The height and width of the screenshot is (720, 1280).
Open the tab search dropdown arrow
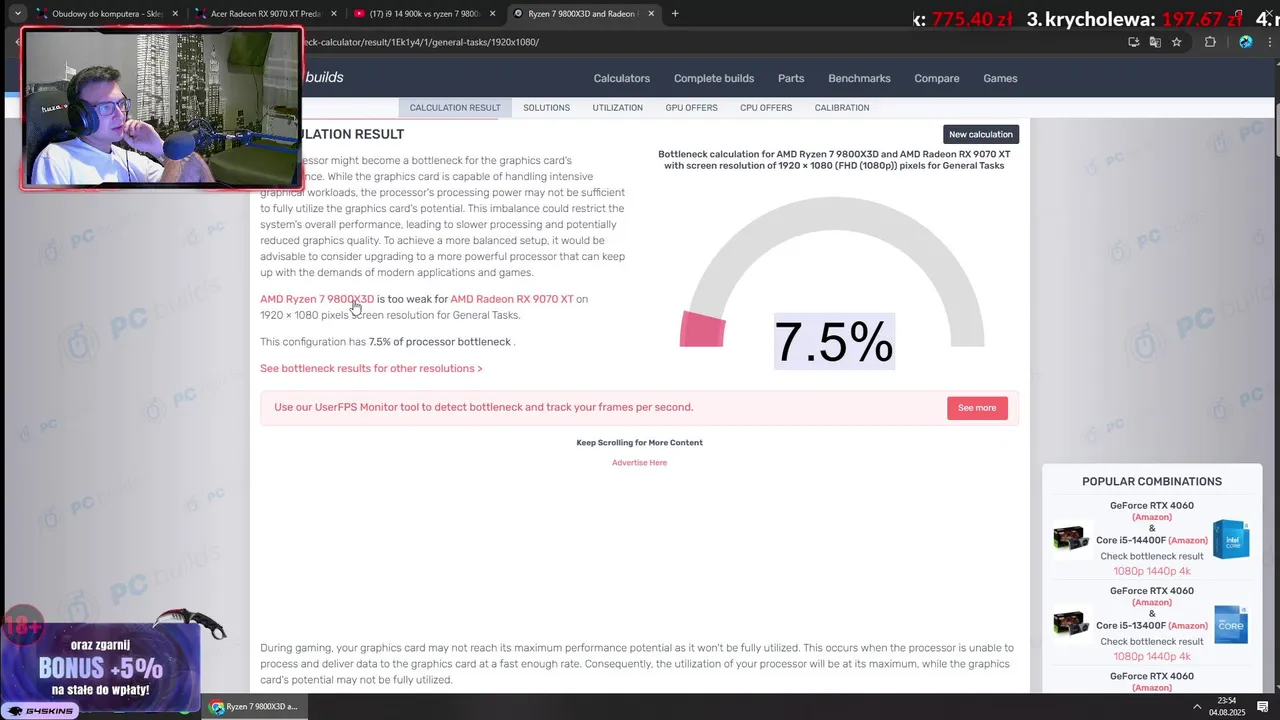coord(17,13)
